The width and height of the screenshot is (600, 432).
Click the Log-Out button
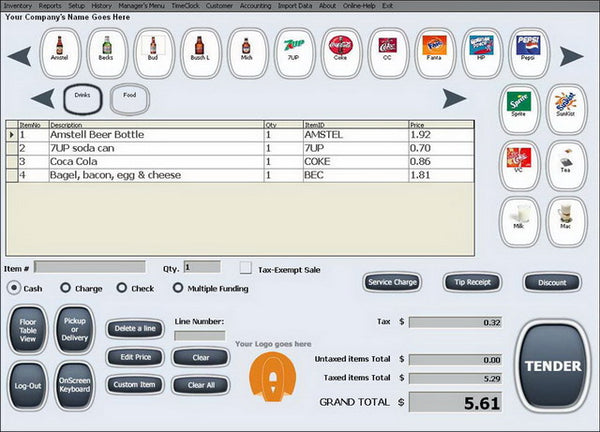[x=28, y=386]
